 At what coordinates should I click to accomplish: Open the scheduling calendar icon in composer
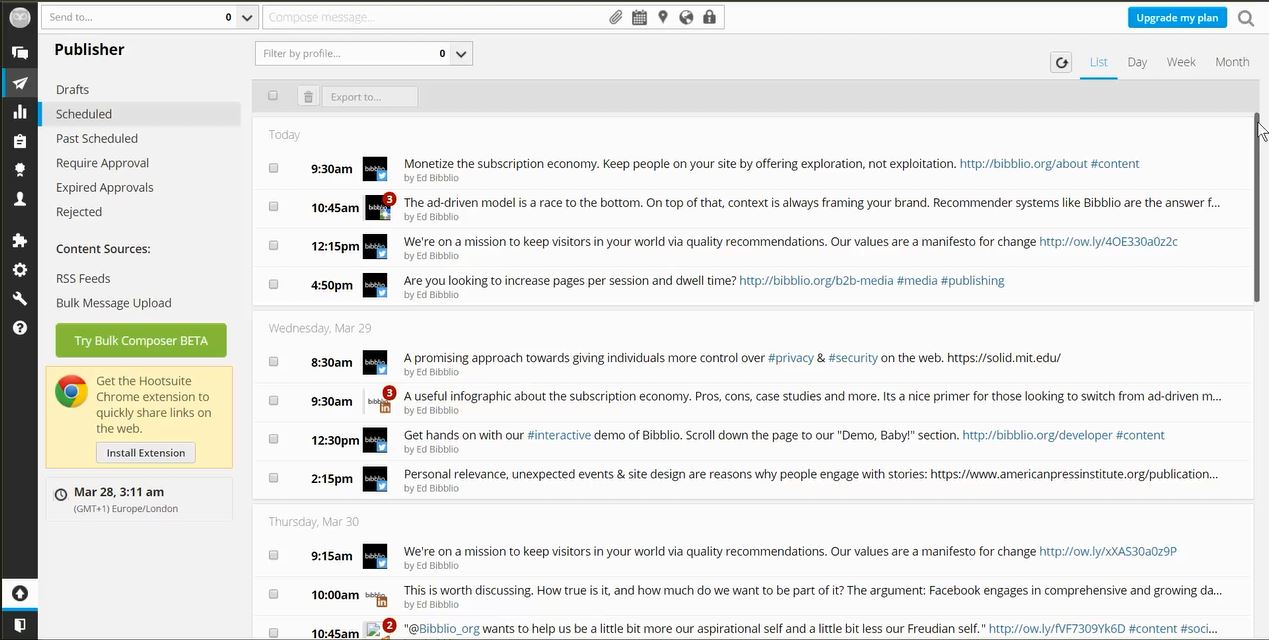[639, 17]
